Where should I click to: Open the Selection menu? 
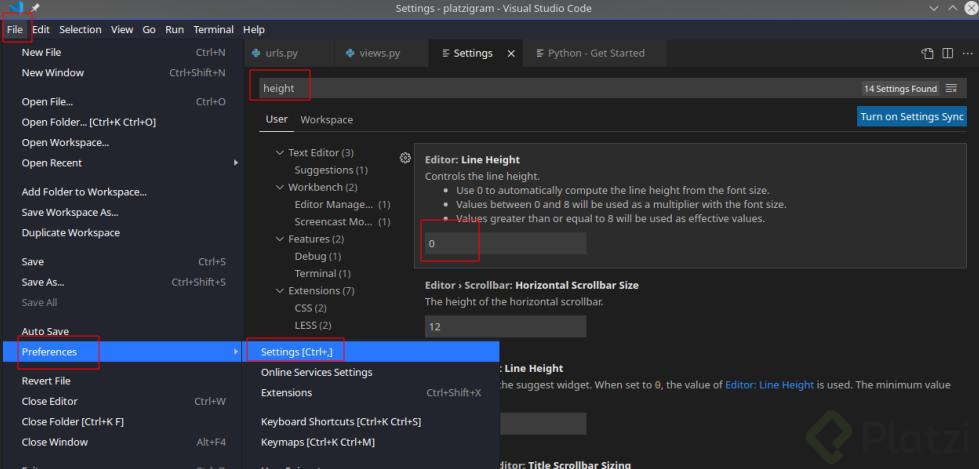pyautogui.click(x=80, y=29)
